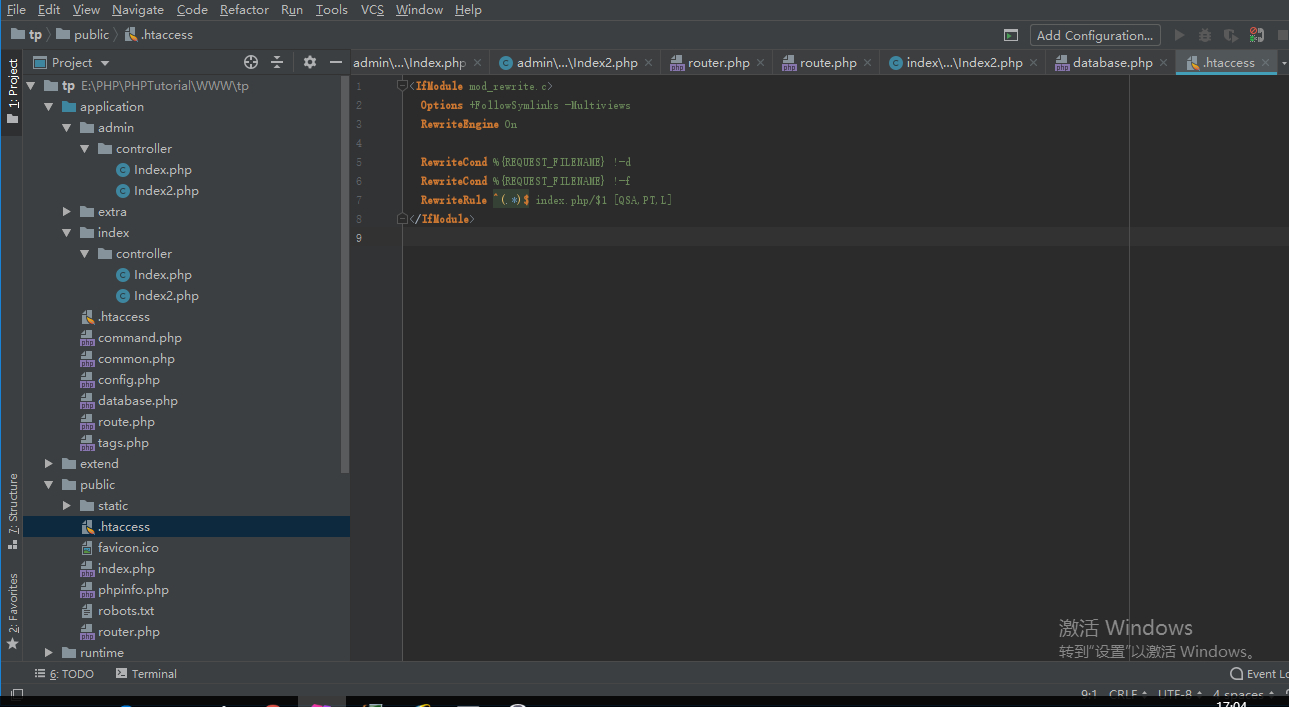
Task: Select robots.txt in the project tree
Action: pos(125,611)
